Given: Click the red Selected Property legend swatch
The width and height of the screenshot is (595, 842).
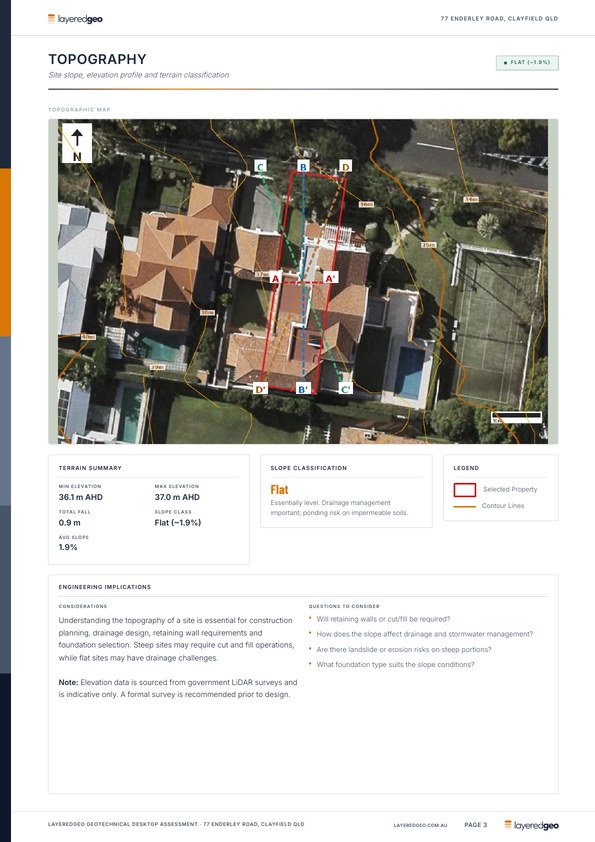Looking at the screenshot, I should [465, 490].
